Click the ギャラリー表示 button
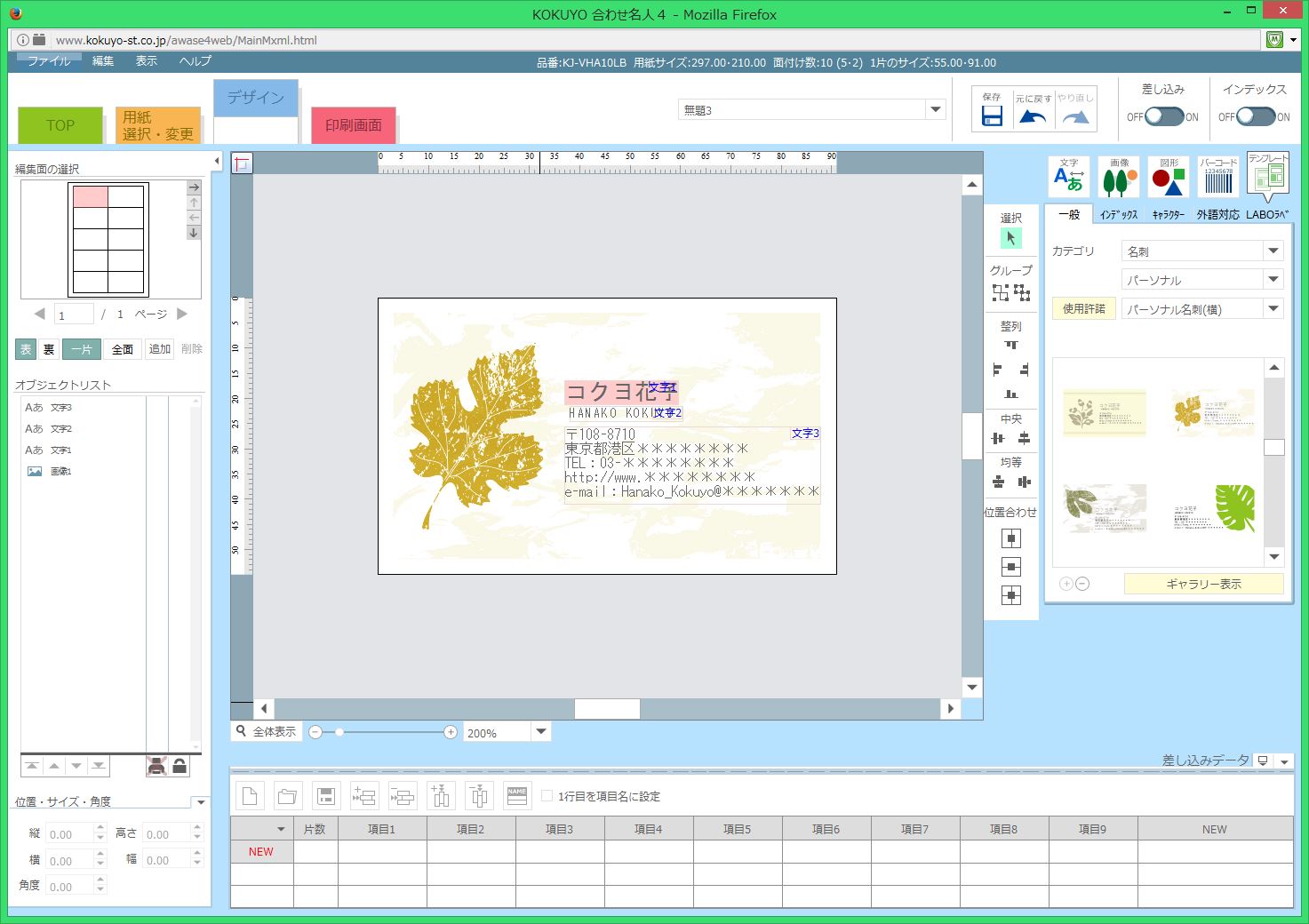Screen dimensions: 1309x924 tap(1203, 584)
